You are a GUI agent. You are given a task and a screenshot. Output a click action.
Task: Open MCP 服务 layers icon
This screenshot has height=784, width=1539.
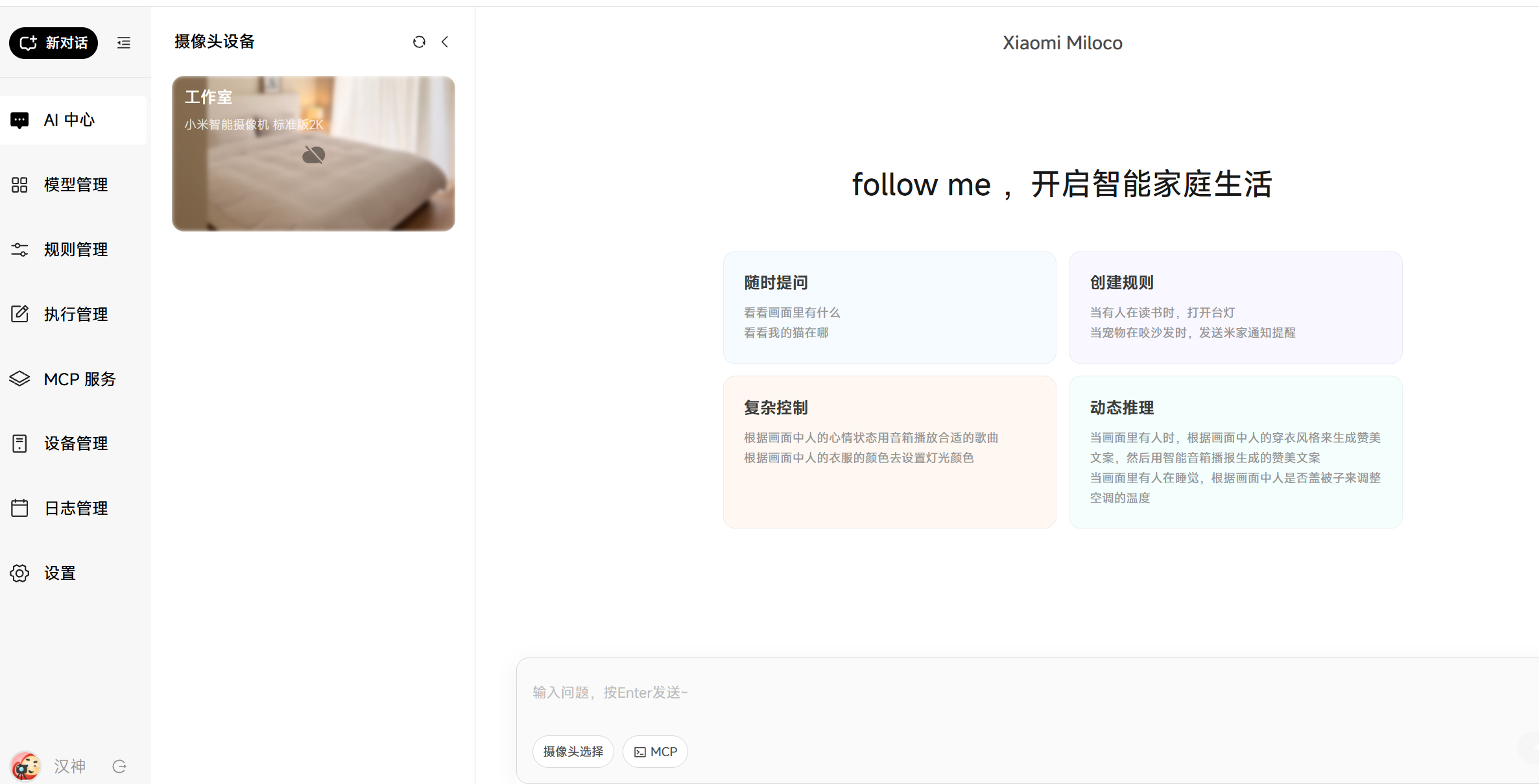point(19,379)
